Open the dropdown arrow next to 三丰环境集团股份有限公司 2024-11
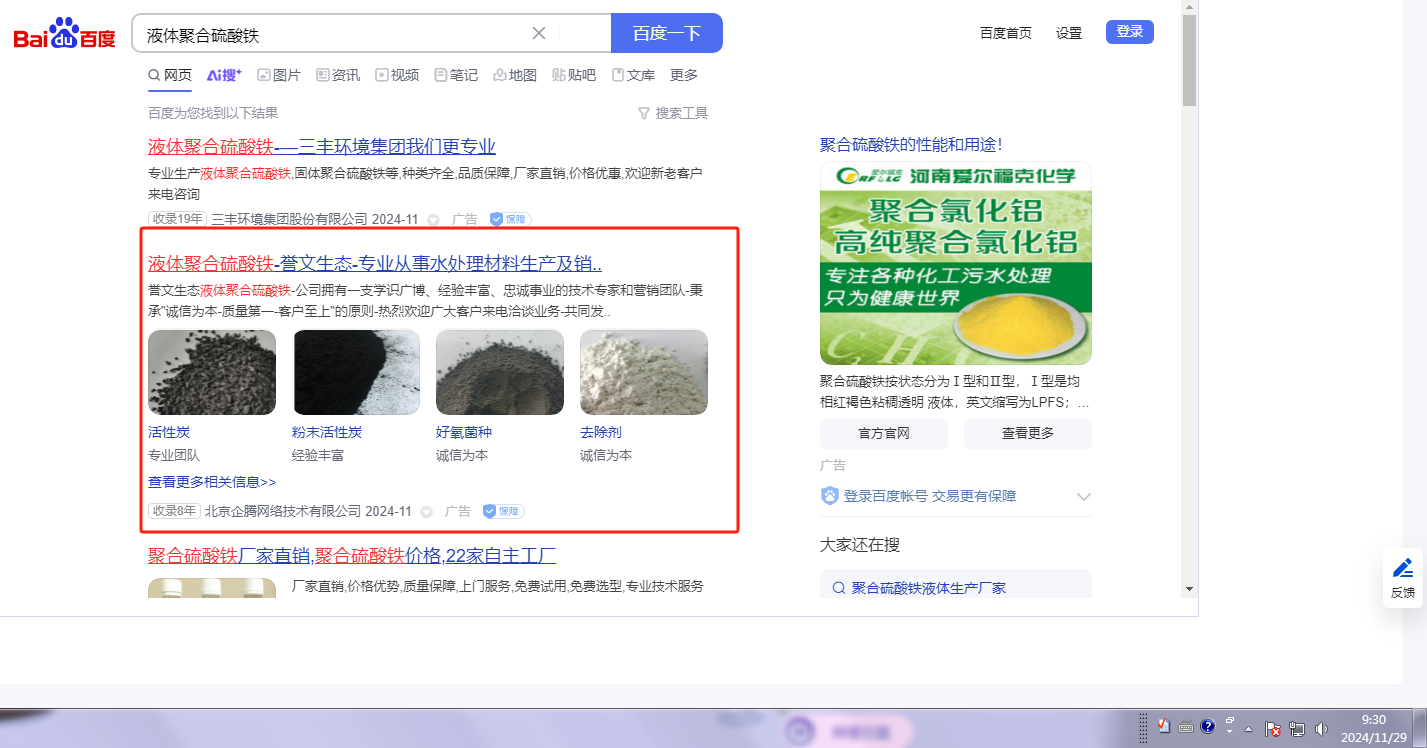The image size is (1427, 748). pyautogui.click(x=433, y=220)
